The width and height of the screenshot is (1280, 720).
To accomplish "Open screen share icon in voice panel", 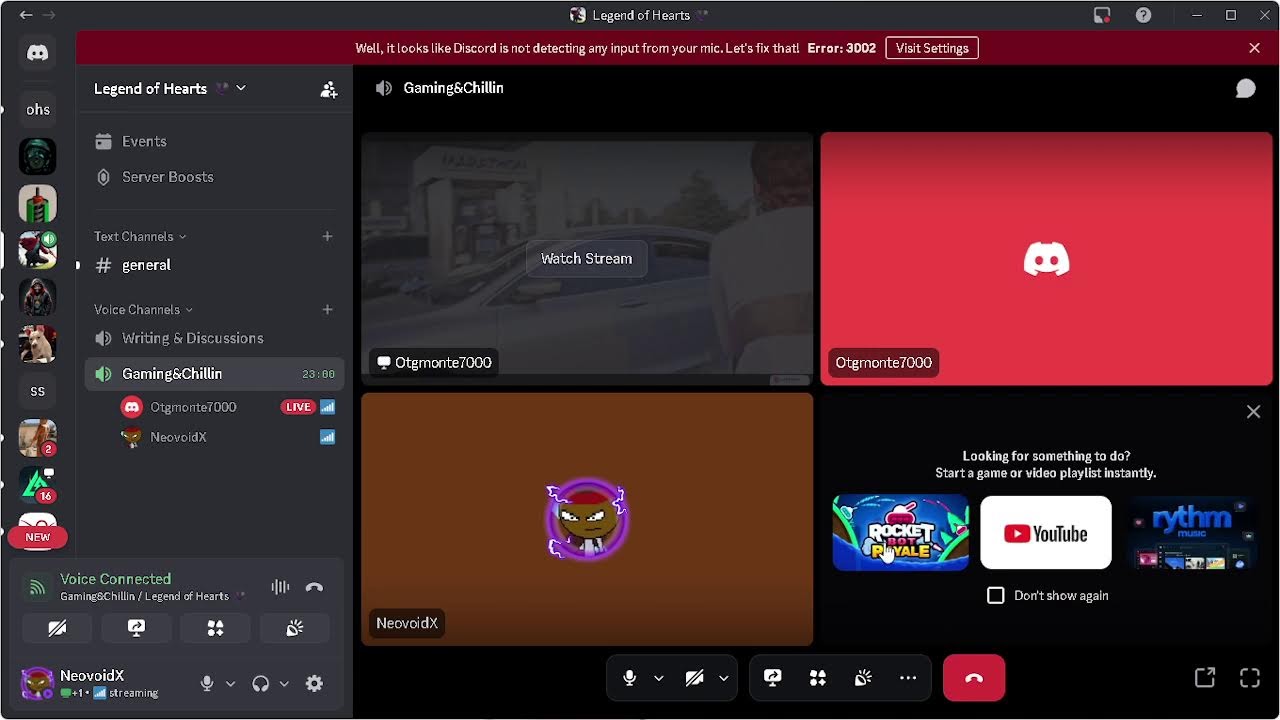I will [136, 628].
